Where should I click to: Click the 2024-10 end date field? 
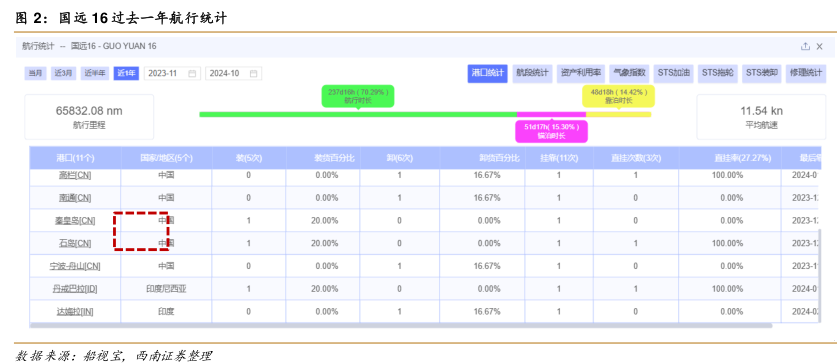(x=233, y=74)
